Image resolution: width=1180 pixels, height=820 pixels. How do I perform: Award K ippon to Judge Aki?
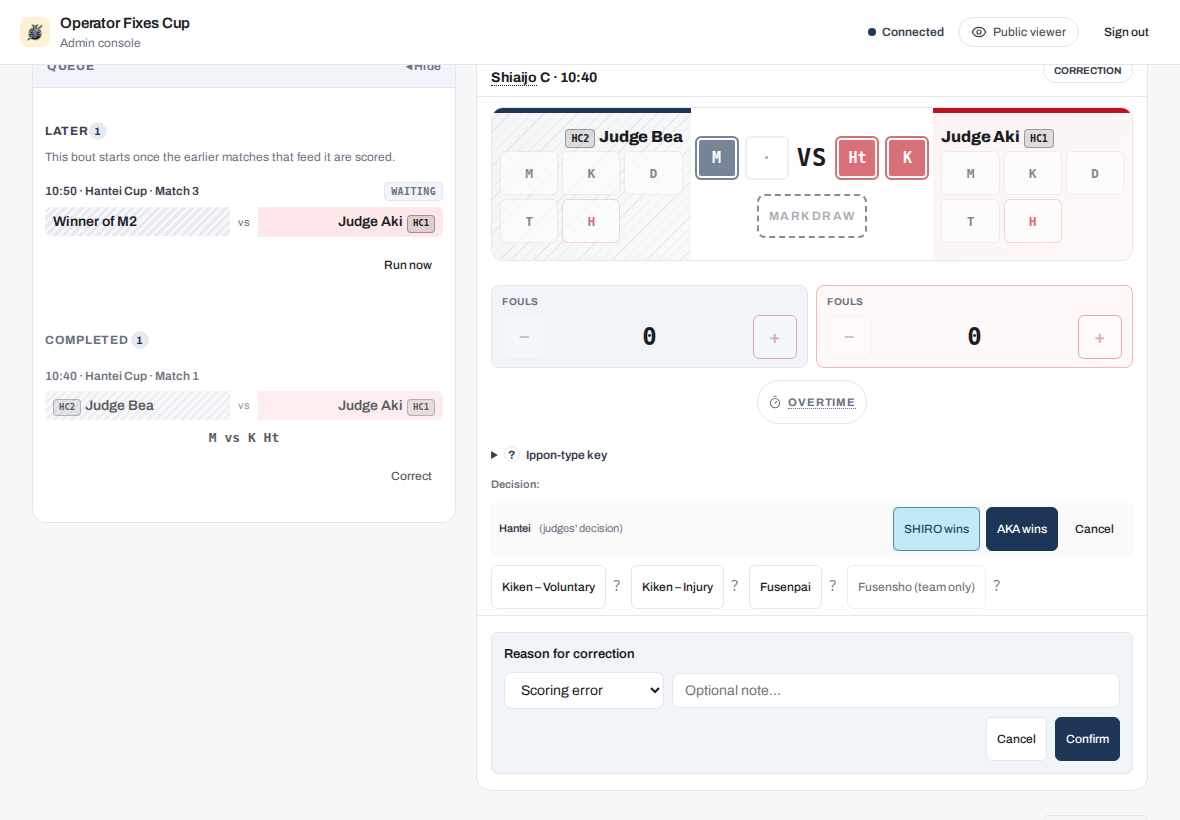(1032, 174)
